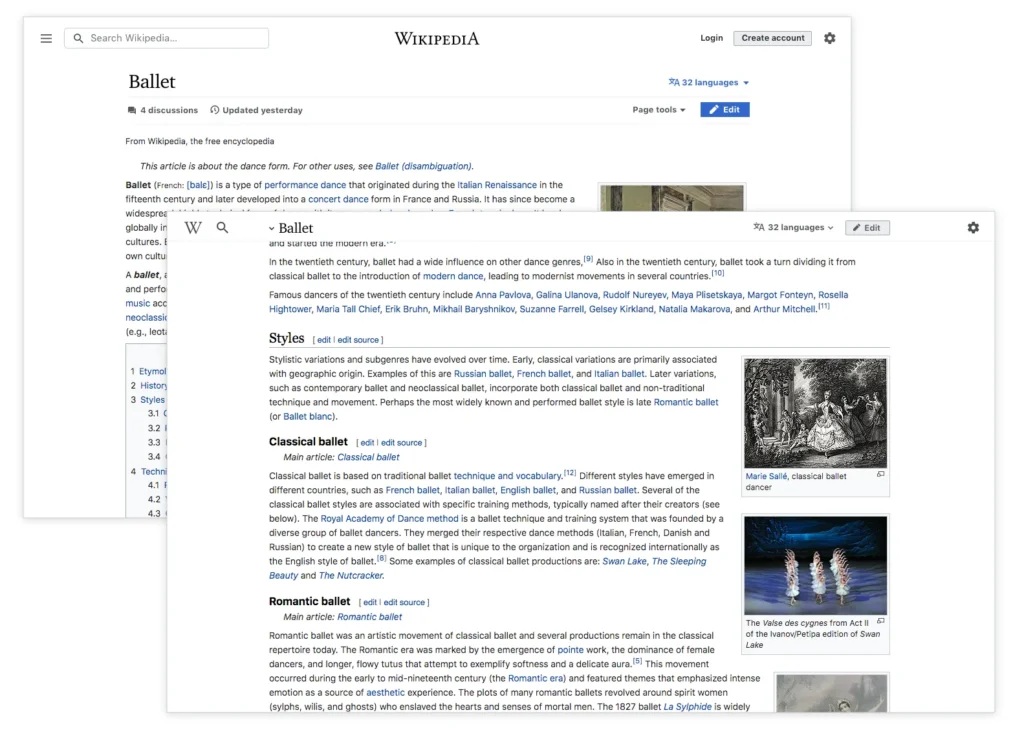The image size is (1024, 739).
Task: Open the Swan Lake stage photo thumbnail
Action: [816, 565]
